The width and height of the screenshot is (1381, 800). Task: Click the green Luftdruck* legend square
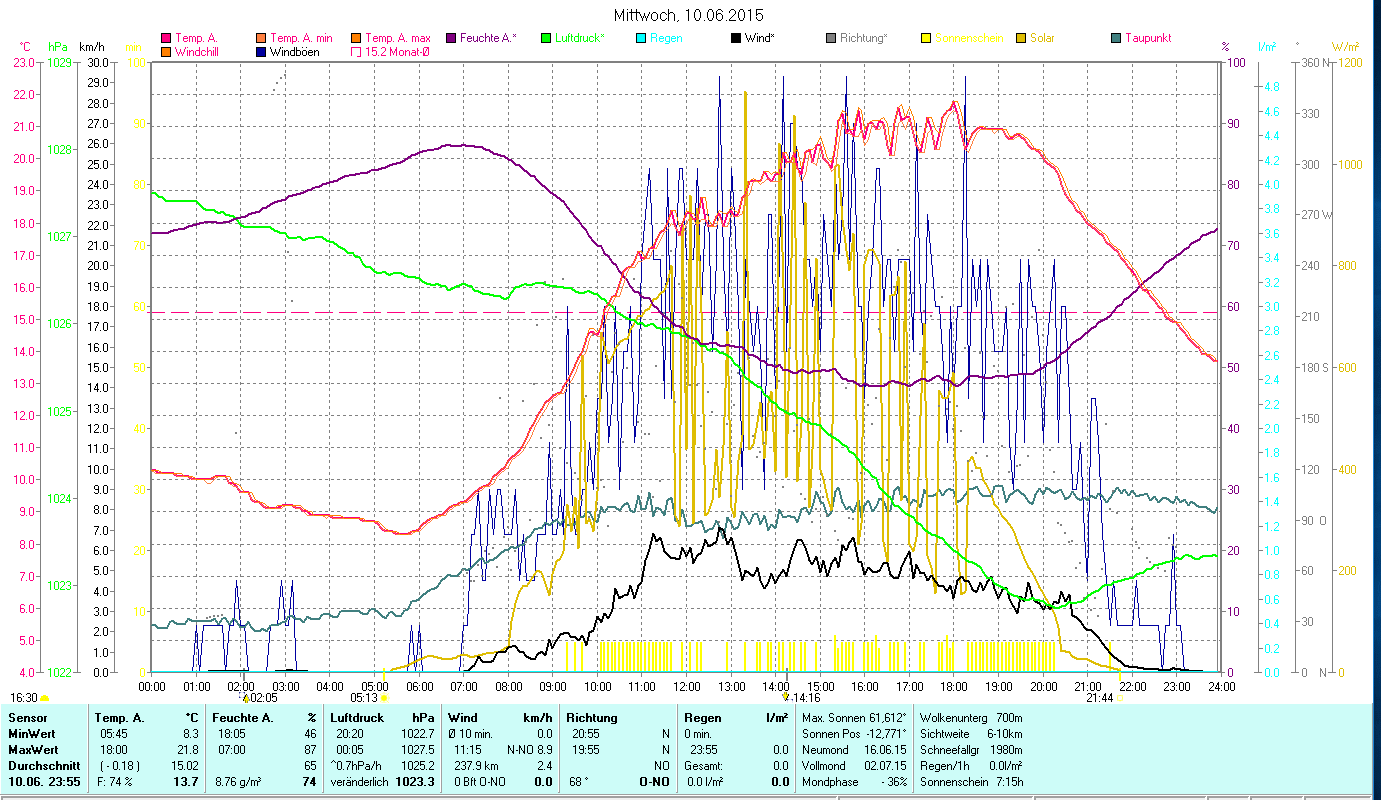point(545,38)
